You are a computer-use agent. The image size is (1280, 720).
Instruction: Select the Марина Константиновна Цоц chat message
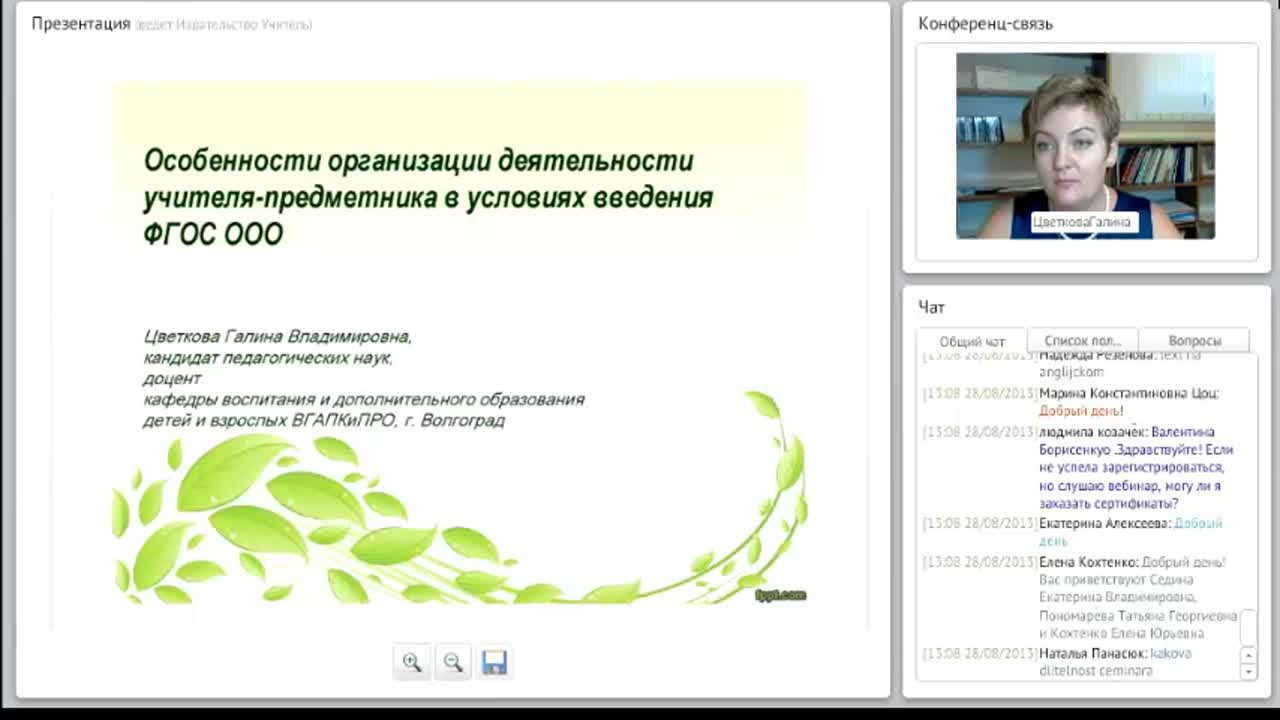point(1080,402)
